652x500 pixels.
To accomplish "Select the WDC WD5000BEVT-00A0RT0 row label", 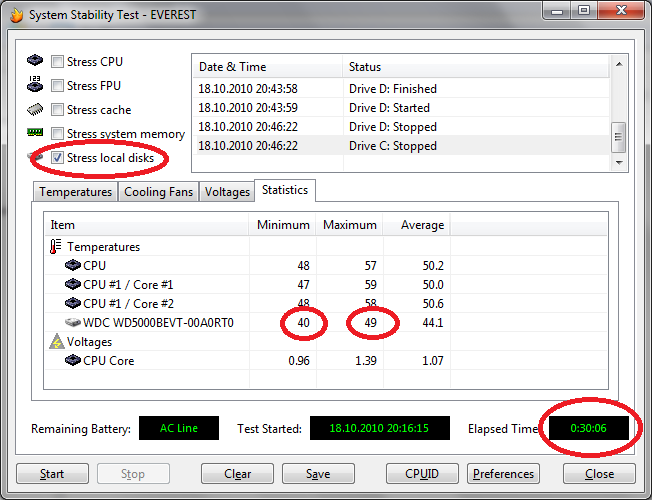I will pos(158,323).
